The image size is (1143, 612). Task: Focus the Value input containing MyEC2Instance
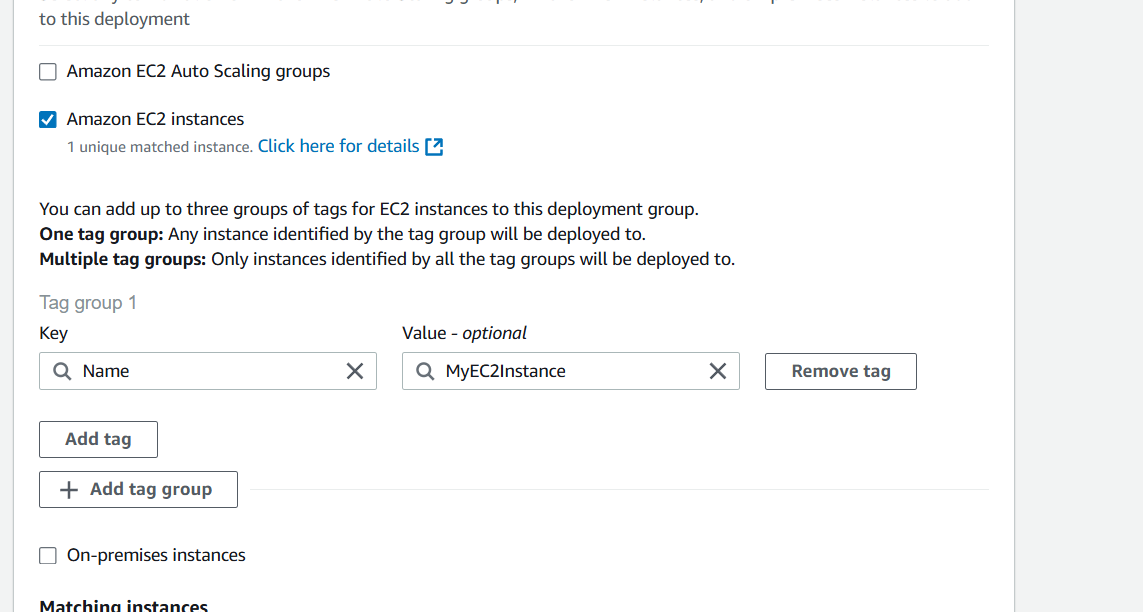[571, 371]
